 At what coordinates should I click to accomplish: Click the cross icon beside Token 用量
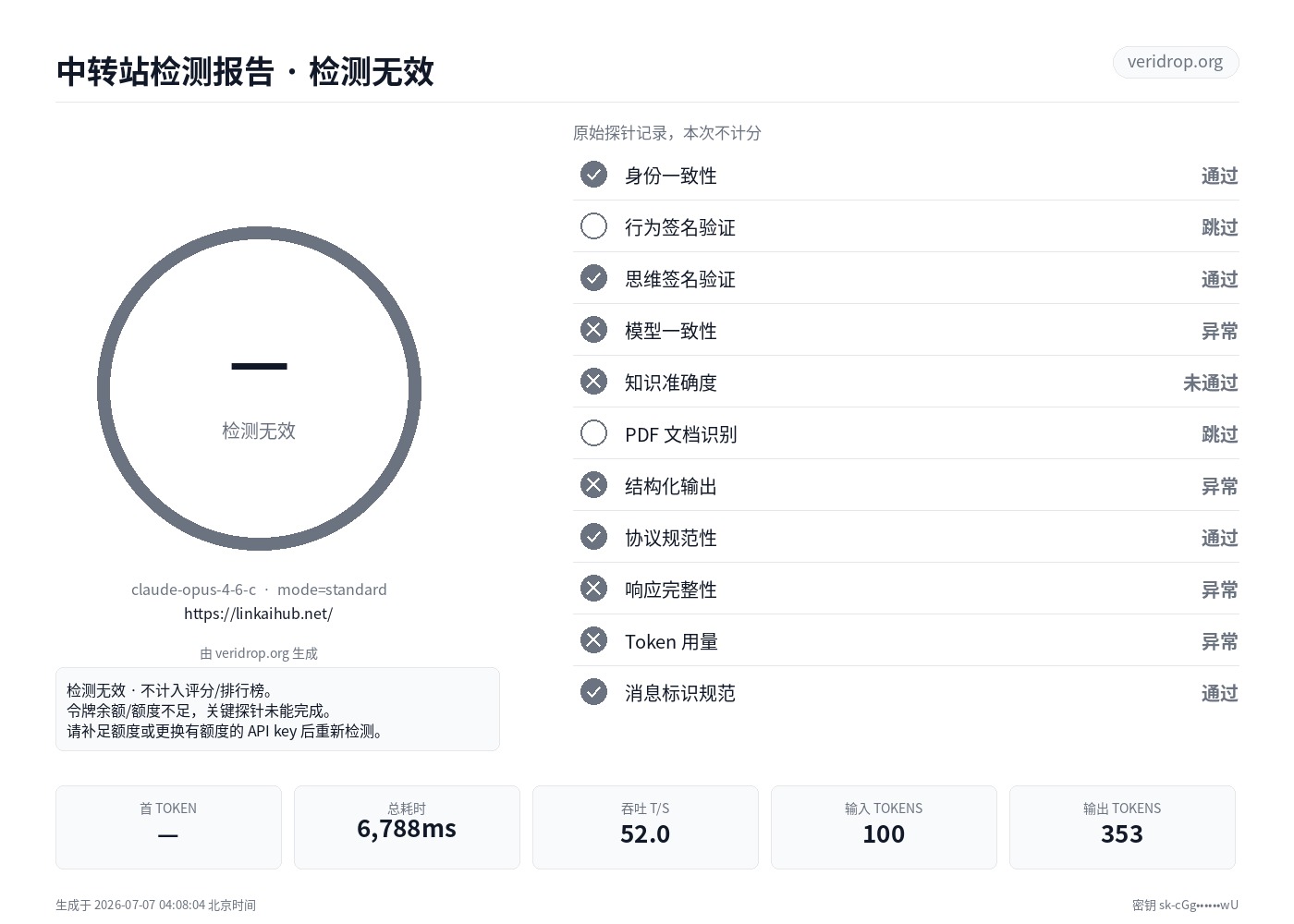[593, 640]
